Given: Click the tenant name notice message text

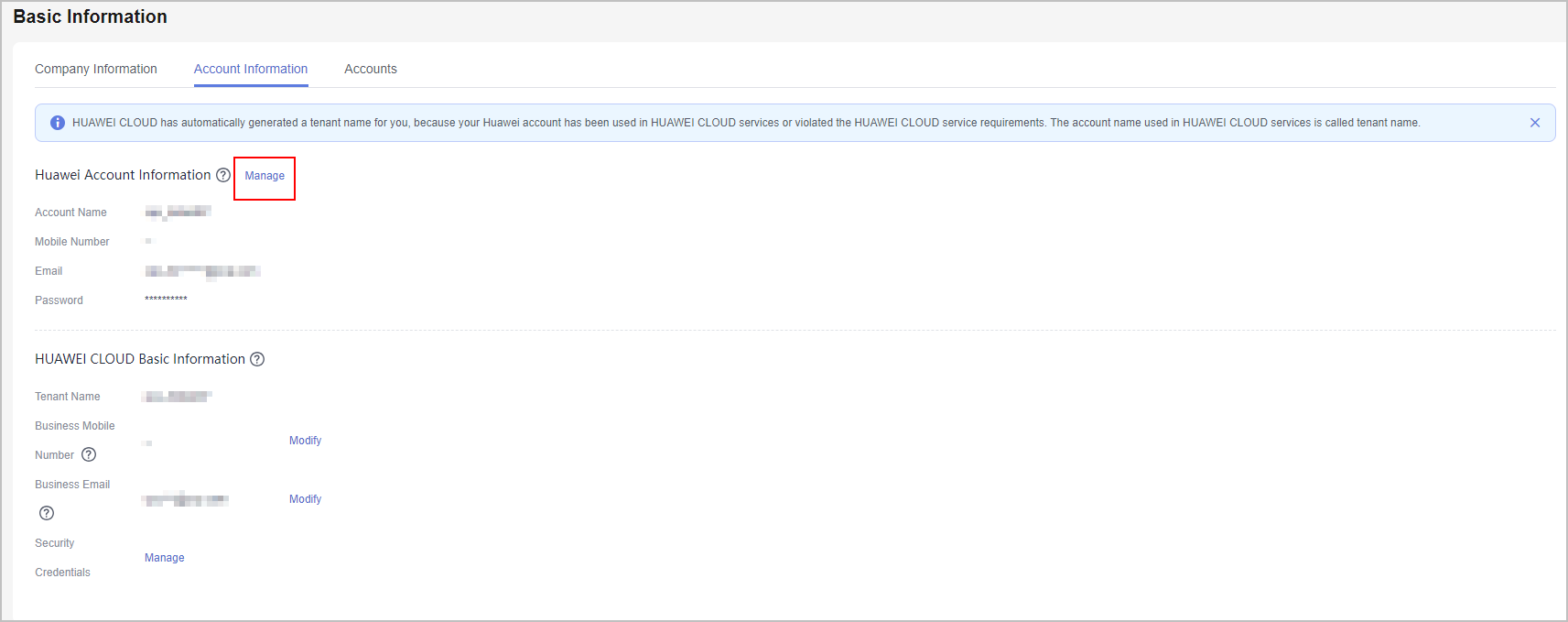Looking at the screenshot, I should coord(746,123).
